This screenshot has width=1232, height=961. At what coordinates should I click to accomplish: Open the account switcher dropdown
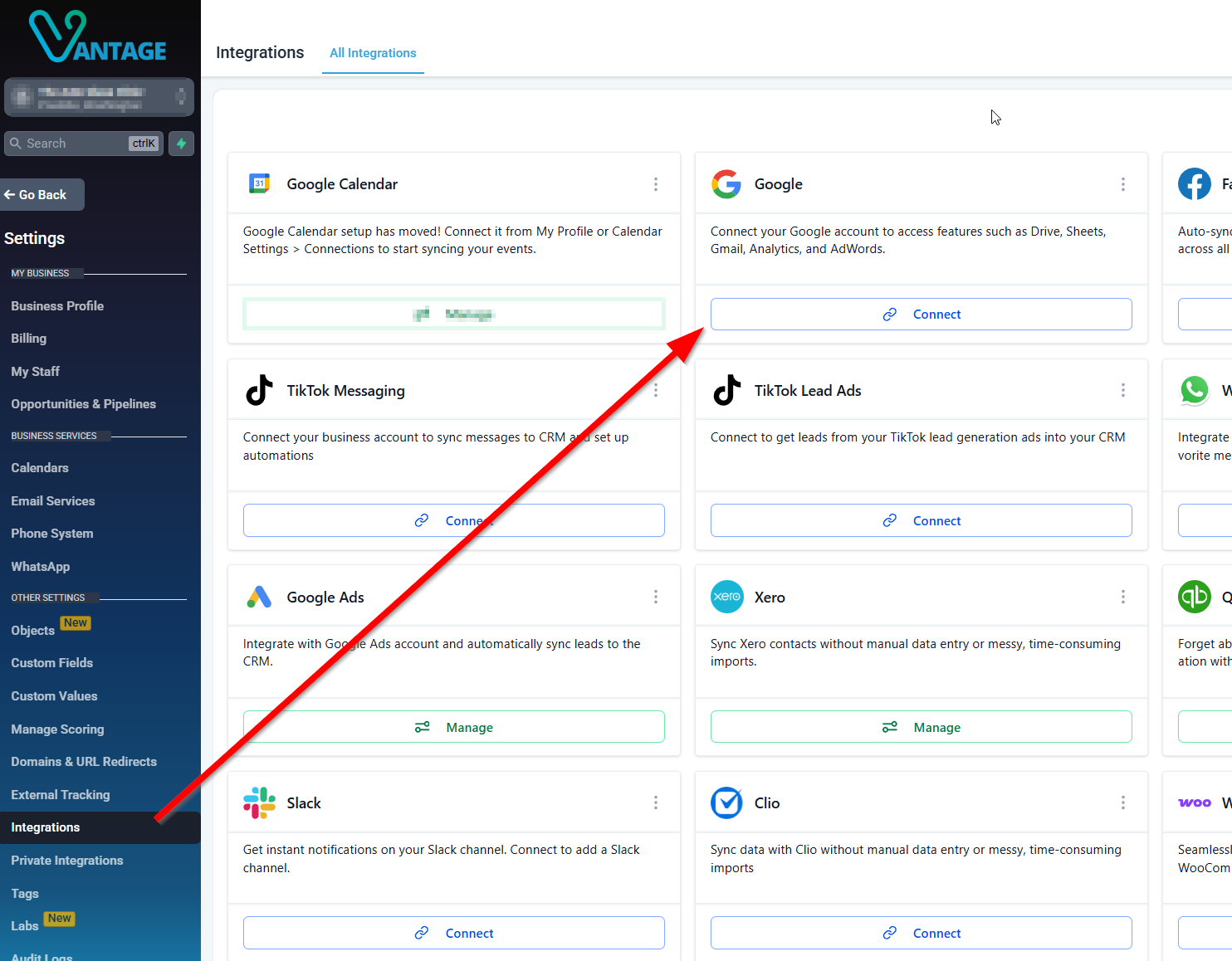coord(99,97)
